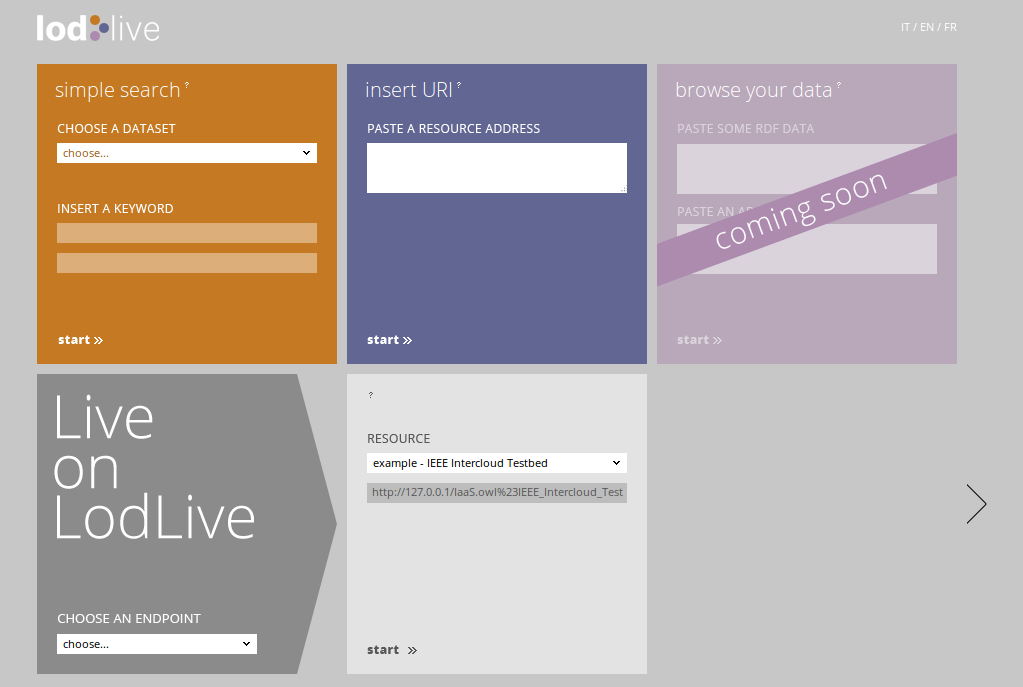
Task: Open the CHOOSE AN ENDPOINT dropdown
Action: [157, 644]
